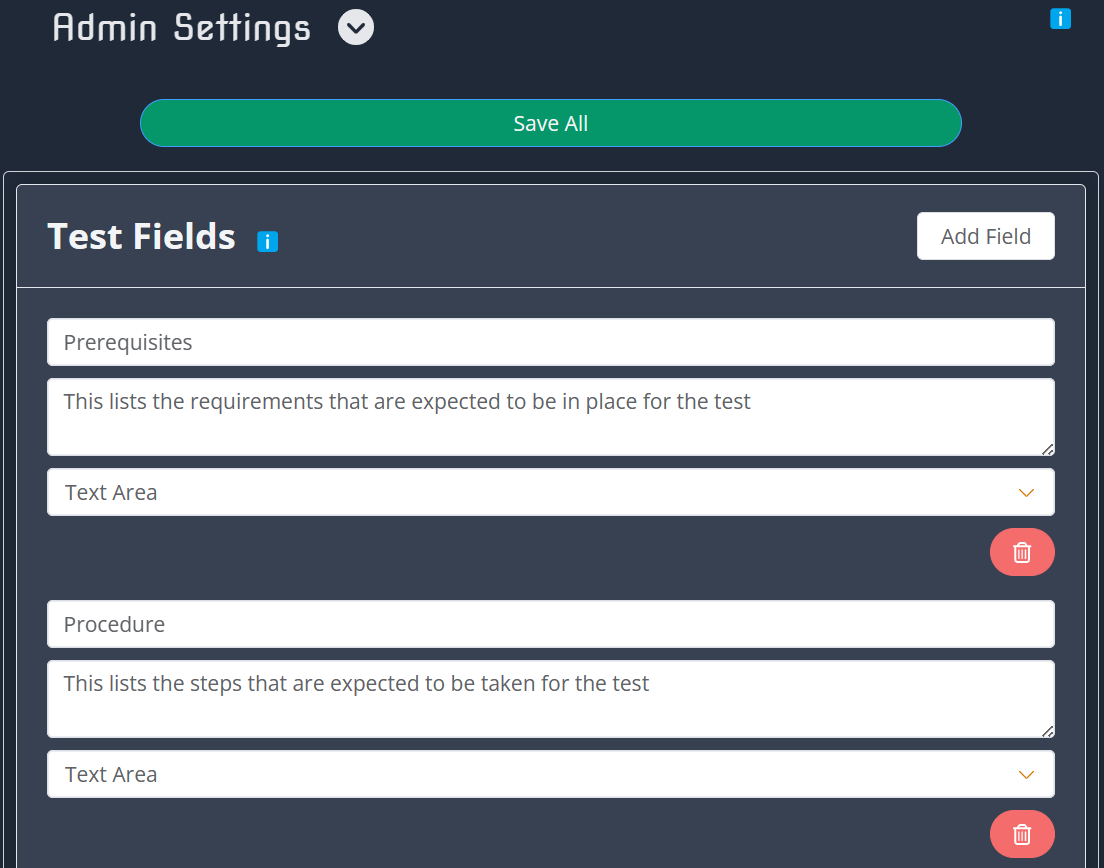Delete the Prerequisites field using trash icon
This screenshot has height=868, width=1104.
pos(1022,551)
